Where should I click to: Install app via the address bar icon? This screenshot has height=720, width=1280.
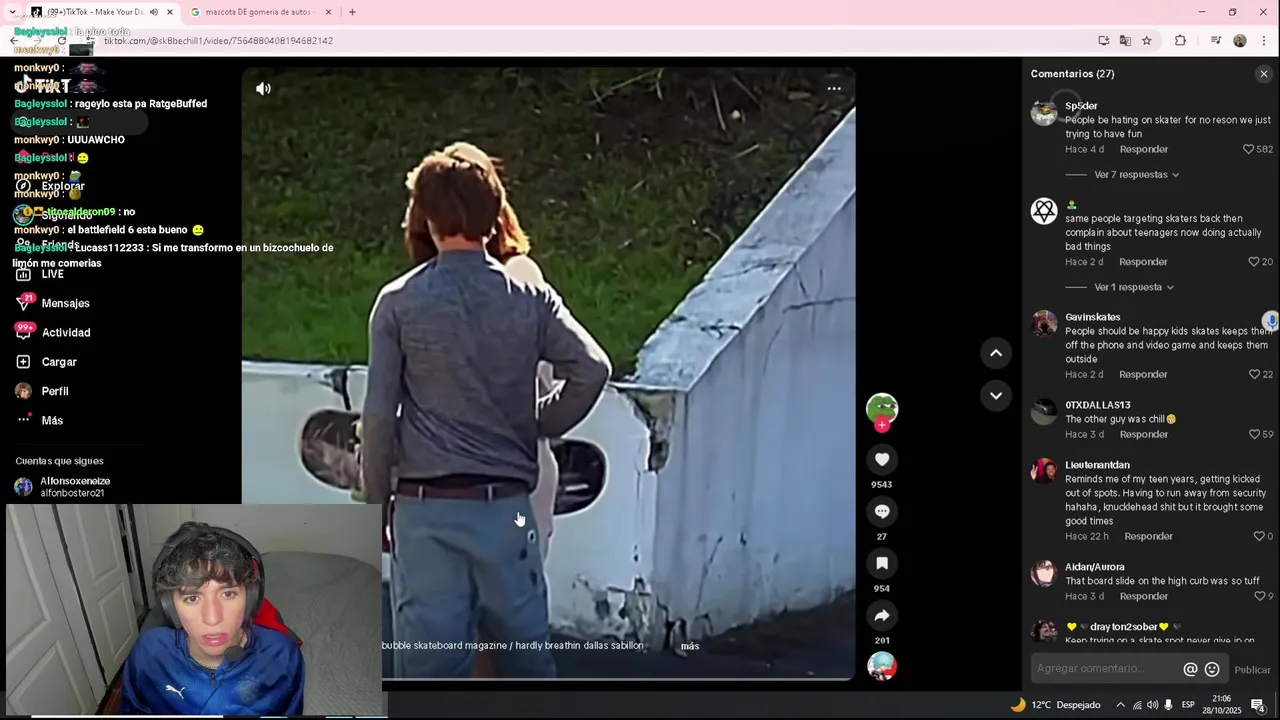[1104, 41]
